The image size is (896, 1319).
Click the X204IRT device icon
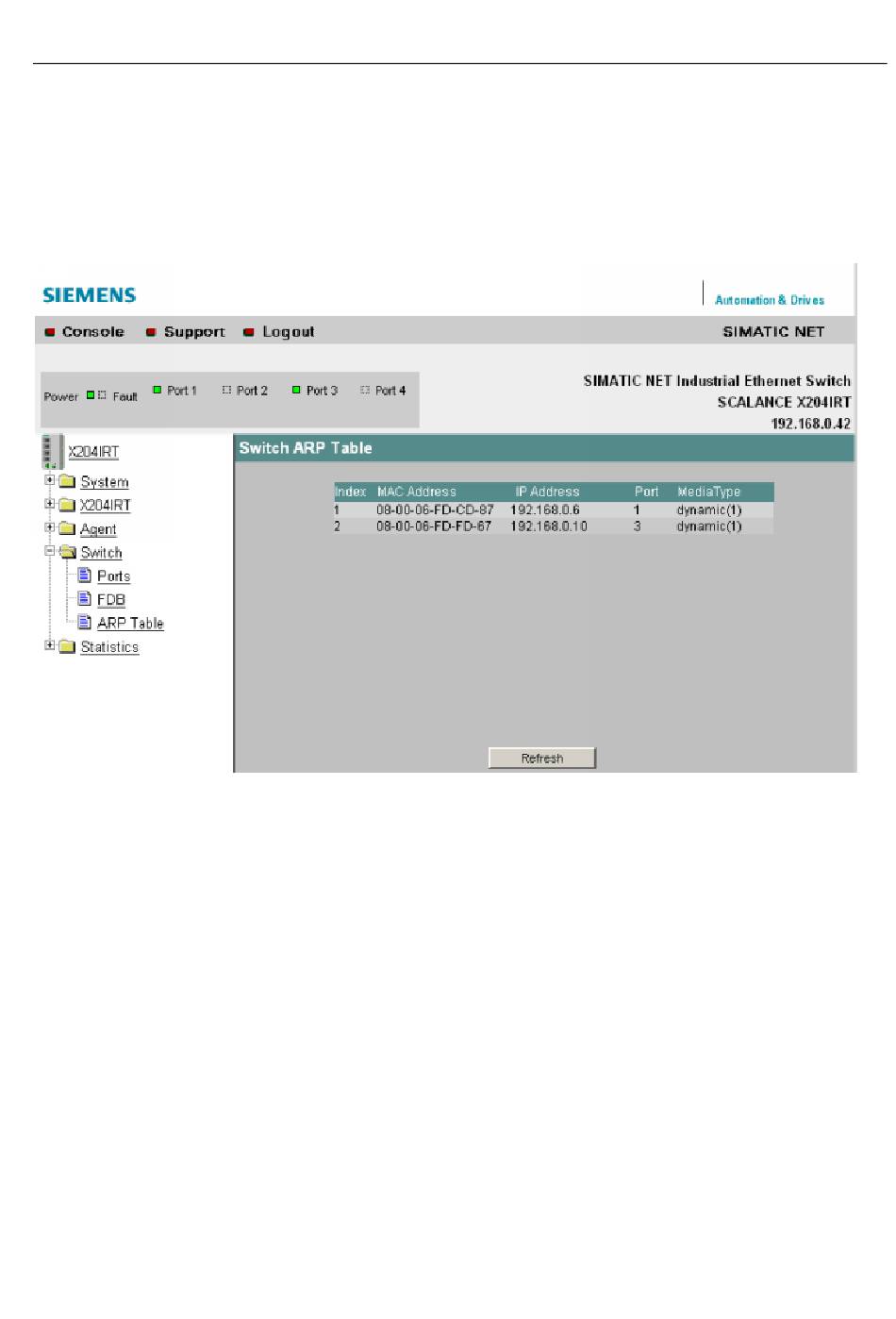53,451
